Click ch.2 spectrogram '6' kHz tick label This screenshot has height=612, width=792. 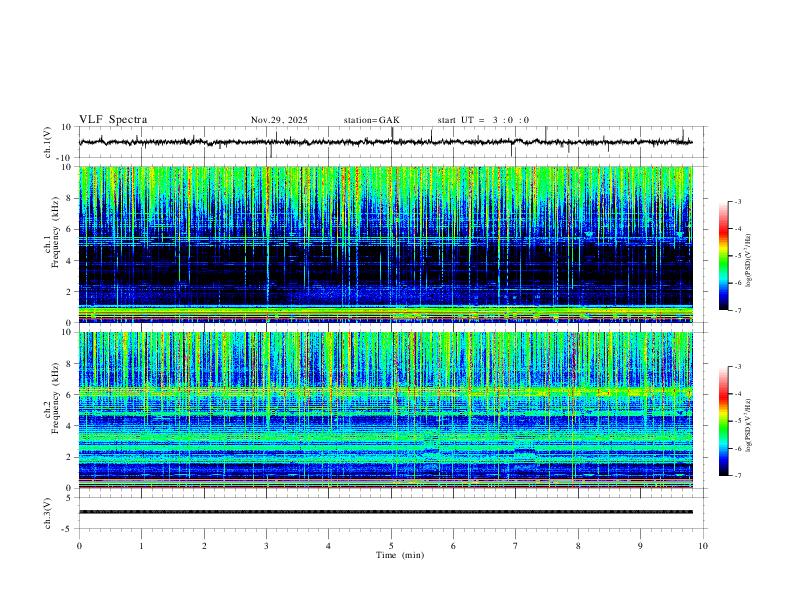tap(69, 394)
